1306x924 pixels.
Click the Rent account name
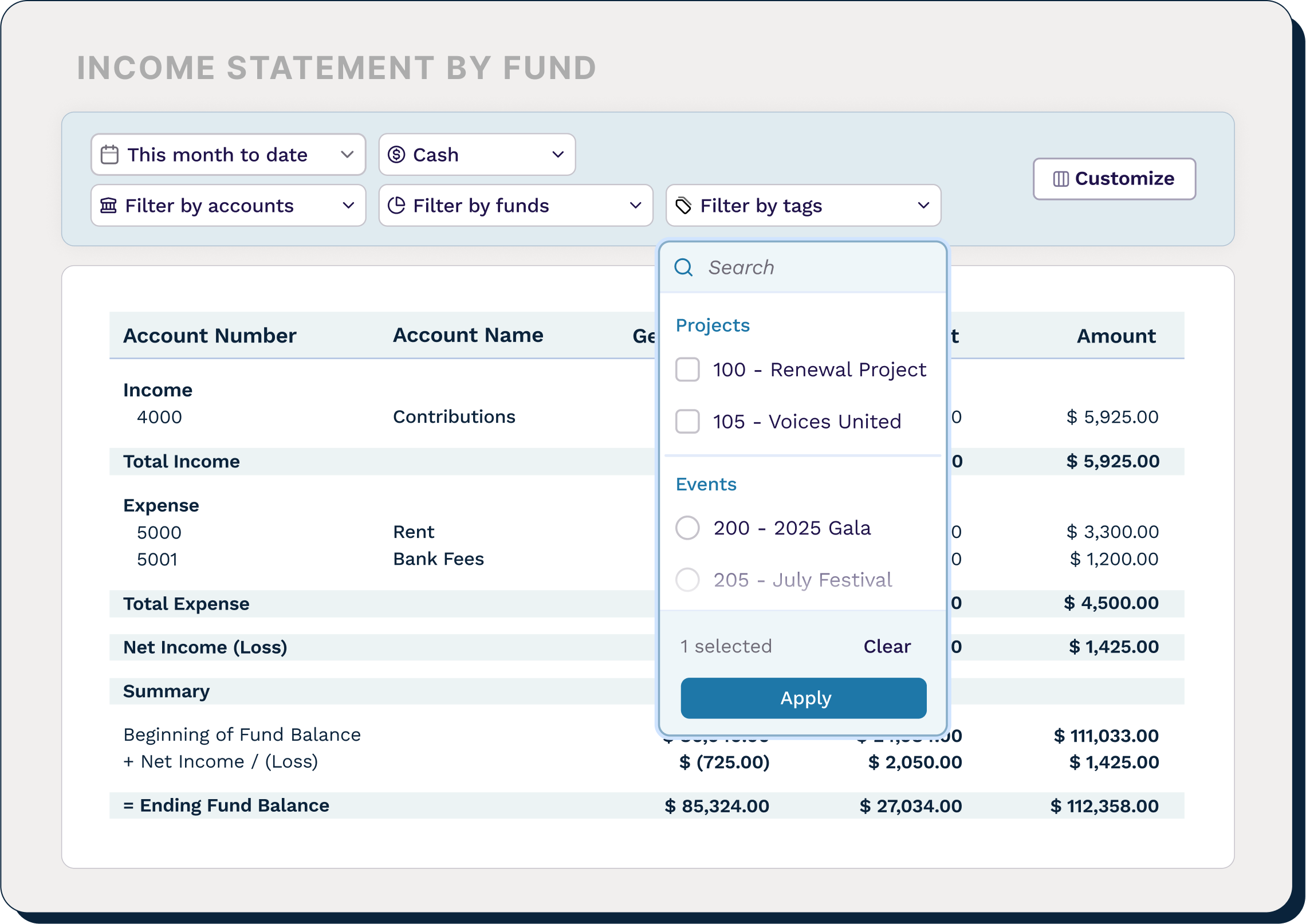(x=414, y=532)
